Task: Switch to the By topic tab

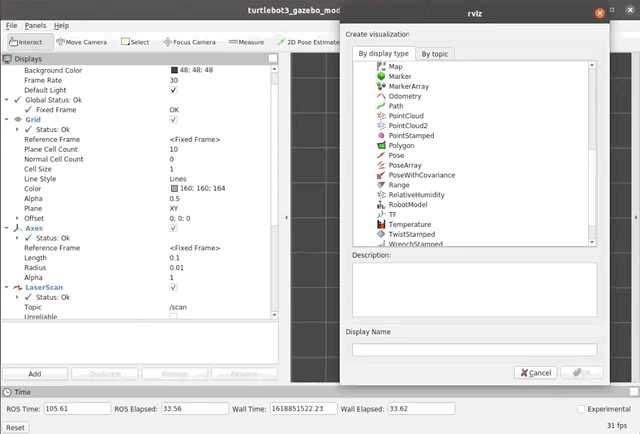Action: 435,54
